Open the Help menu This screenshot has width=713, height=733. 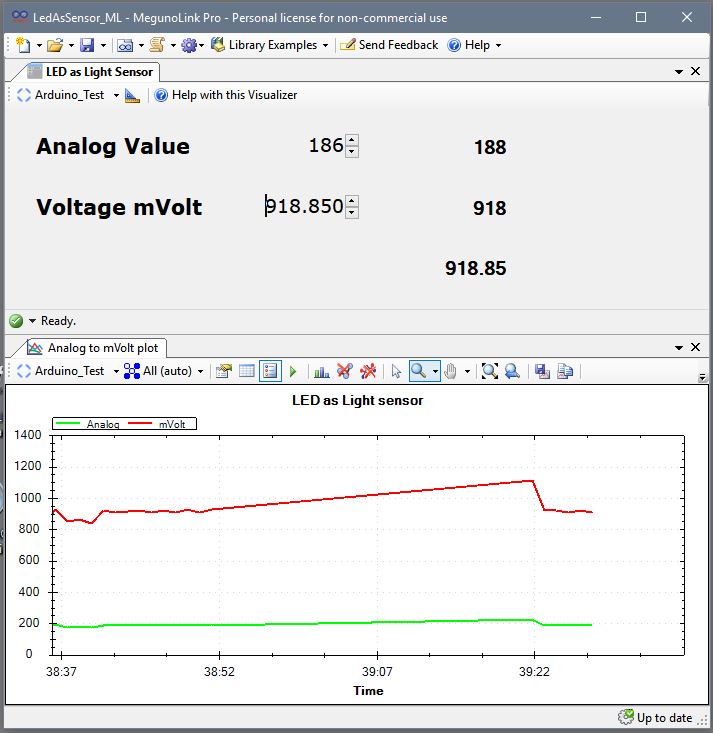pos(475,45)
